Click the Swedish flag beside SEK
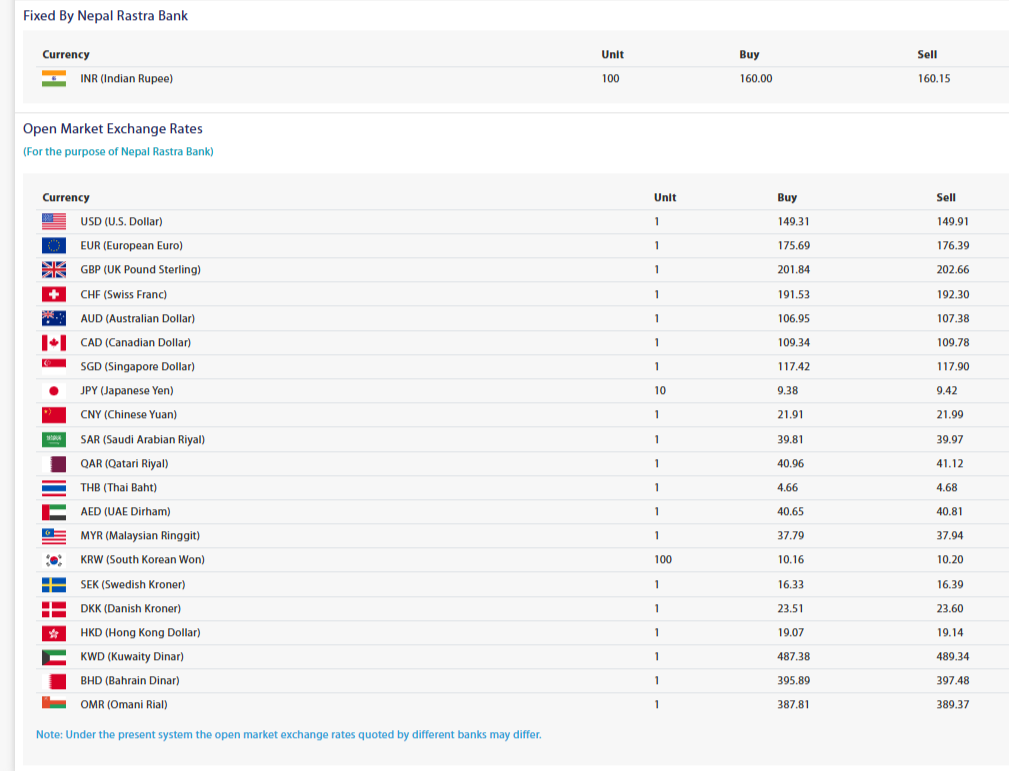This screenshot has height=771, width=1009. pyautogui.click(x=54, y=584)
